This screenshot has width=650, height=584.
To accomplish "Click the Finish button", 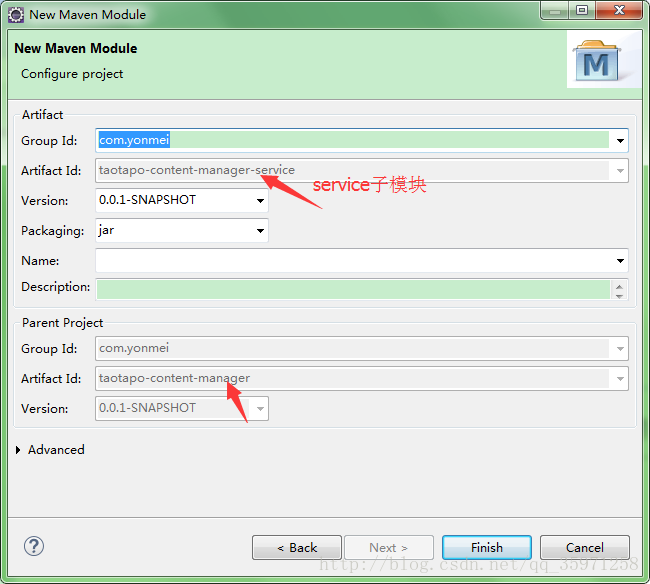I will pos(487,548).
